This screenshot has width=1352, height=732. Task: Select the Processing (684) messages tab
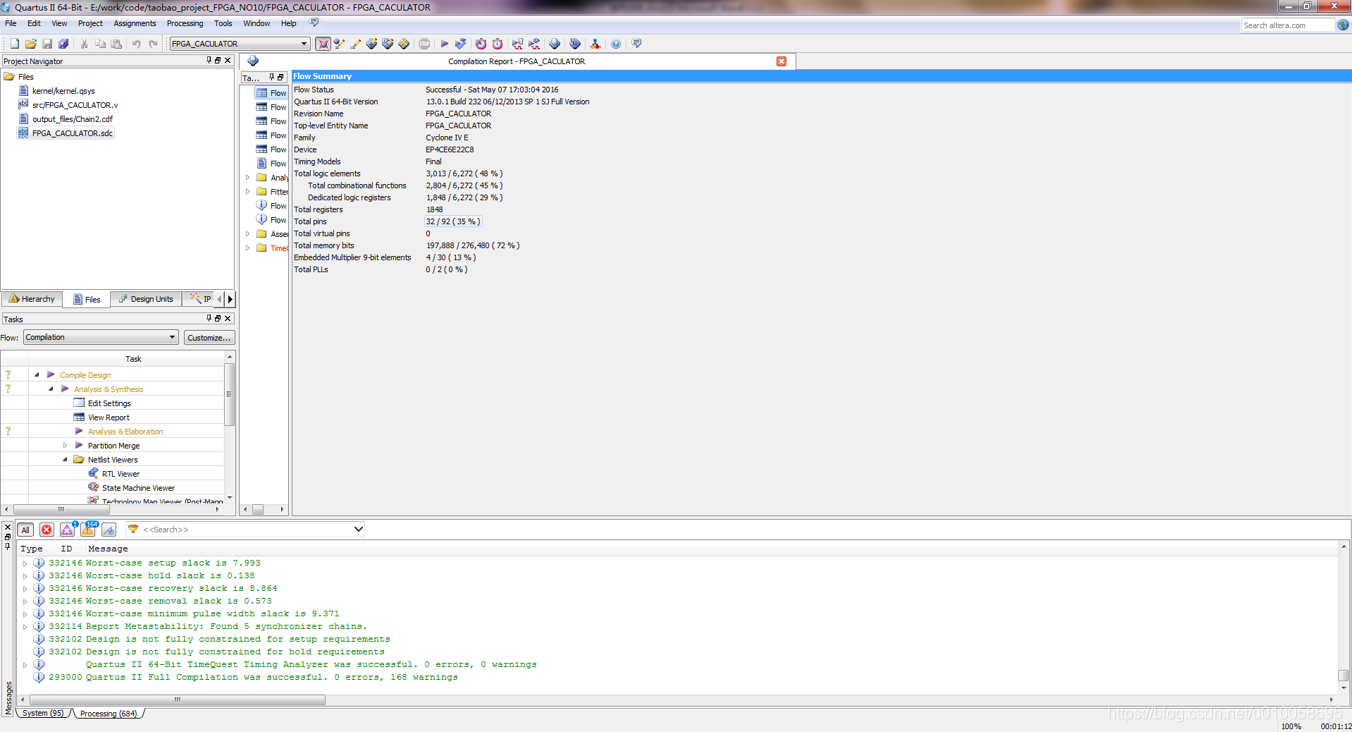(108, 713)
